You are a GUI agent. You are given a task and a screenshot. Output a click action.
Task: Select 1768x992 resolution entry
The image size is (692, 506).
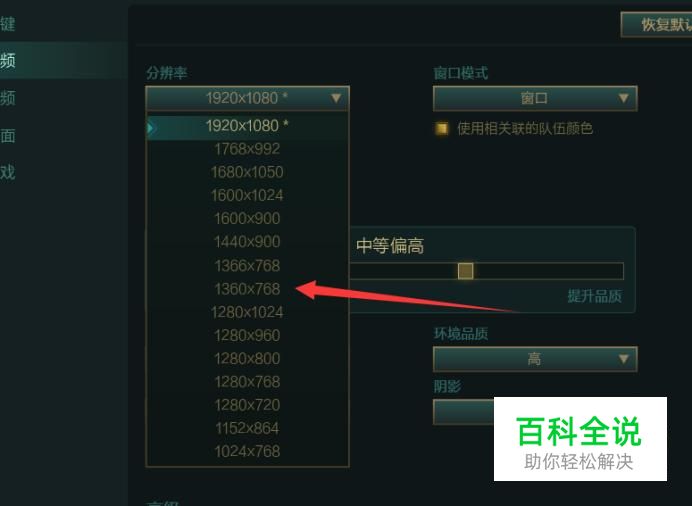[247, 149]
